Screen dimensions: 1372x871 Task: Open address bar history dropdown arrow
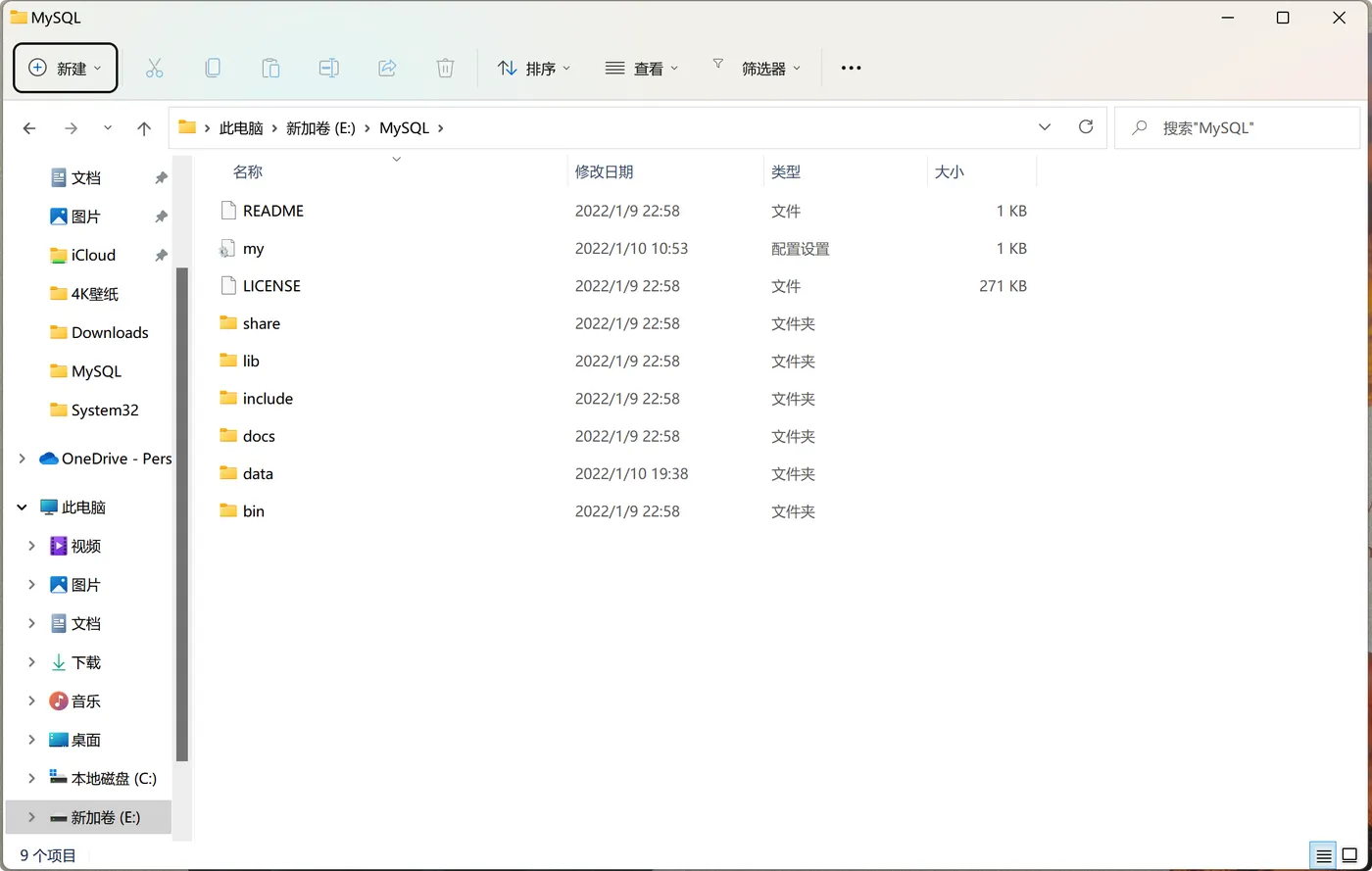click(1045, 127)
